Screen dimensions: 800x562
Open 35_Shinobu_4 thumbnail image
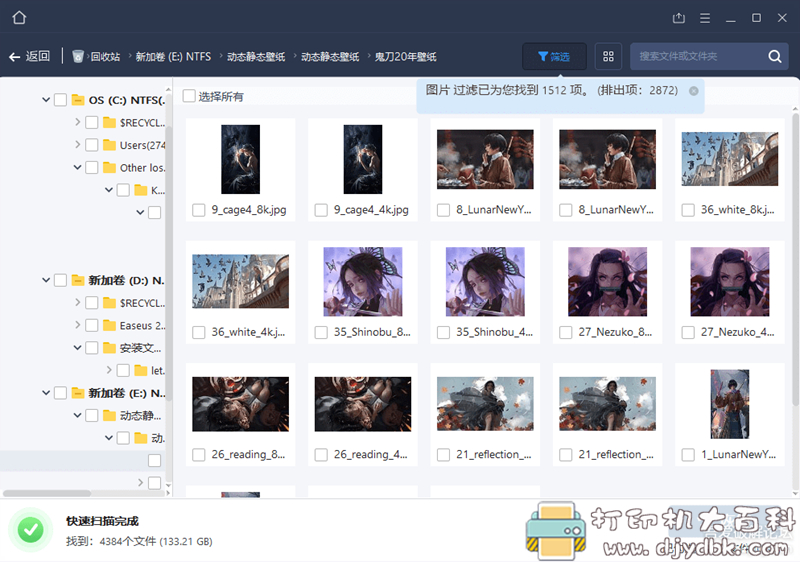coord(485,282)
